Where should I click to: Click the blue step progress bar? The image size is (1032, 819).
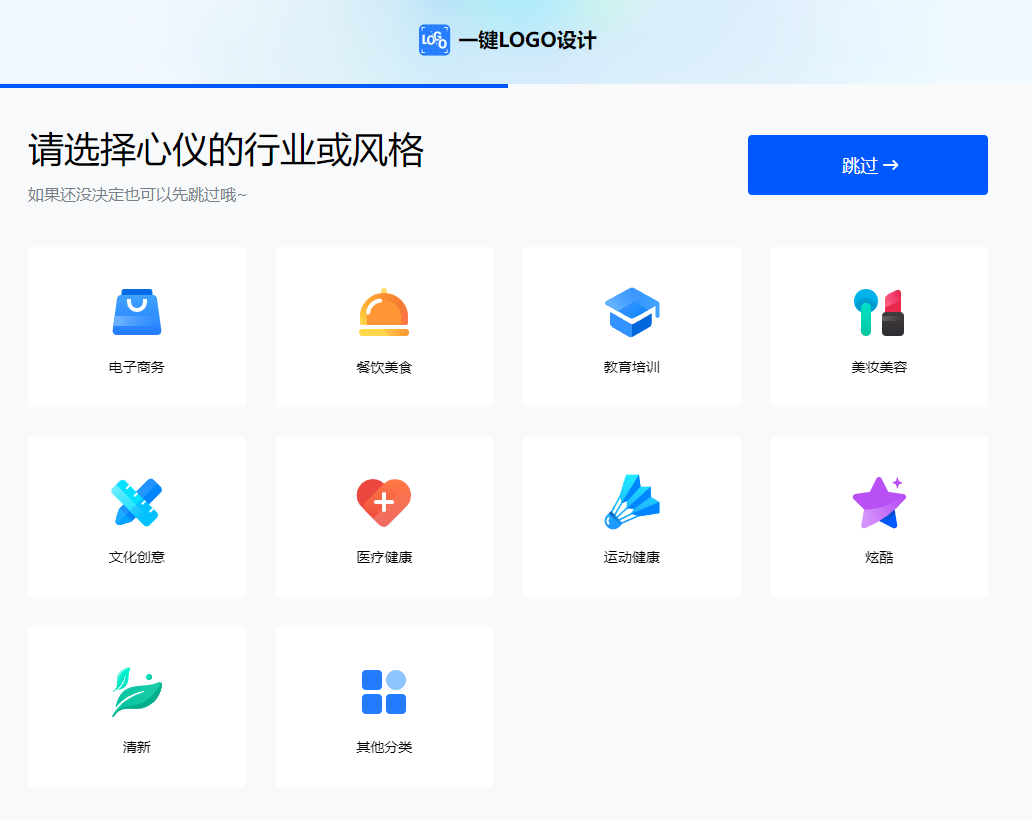[x=254, y=86]
